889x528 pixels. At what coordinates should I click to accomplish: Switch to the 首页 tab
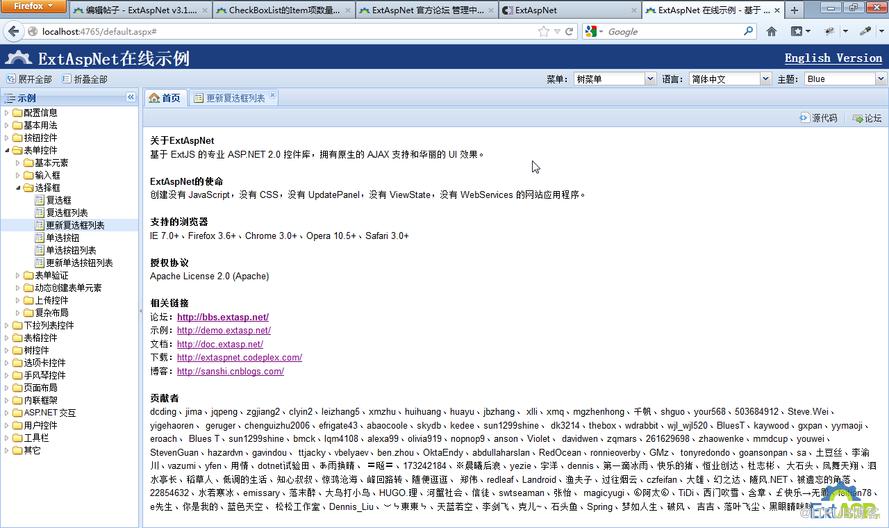[x=165, y=98]
